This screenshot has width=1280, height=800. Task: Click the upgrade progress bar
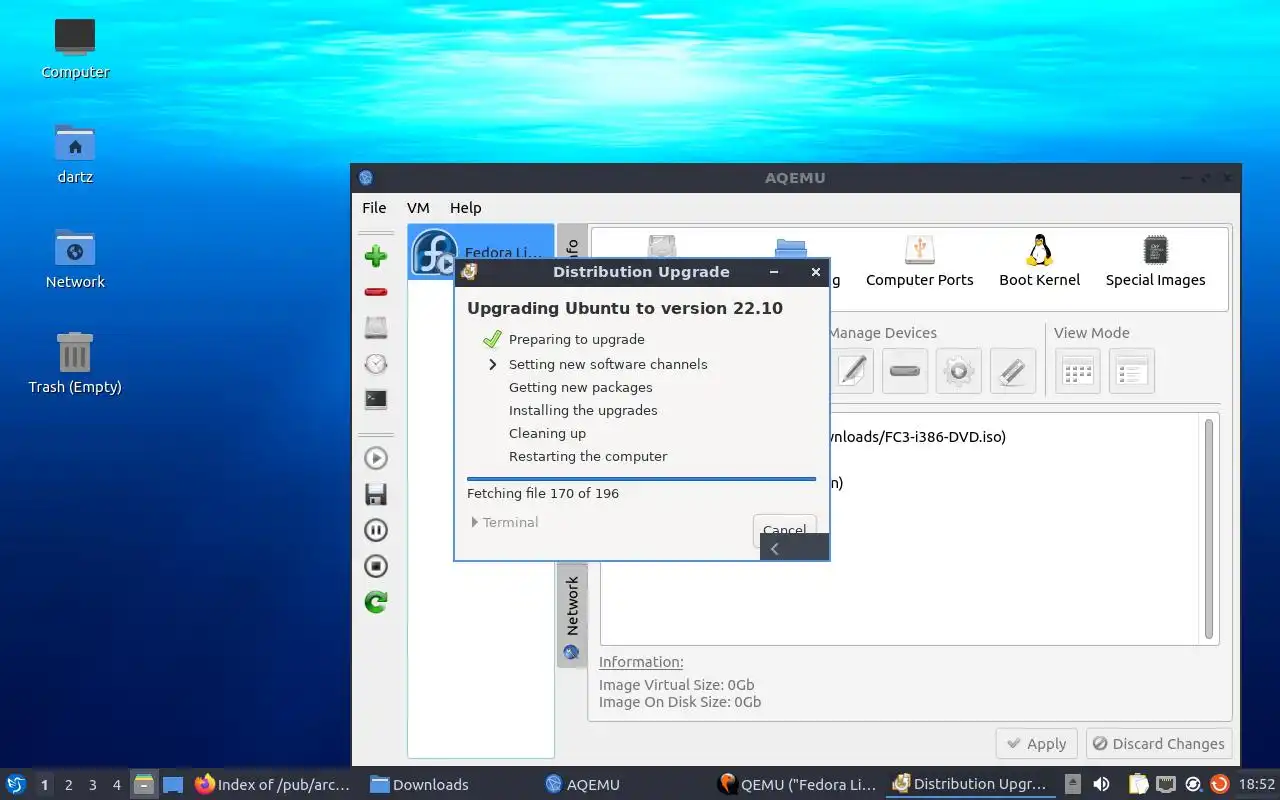641,479
